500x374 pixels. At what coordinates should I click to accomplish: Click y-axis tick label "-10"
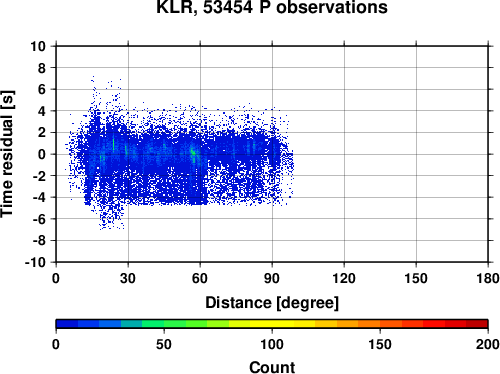(35, 263)
